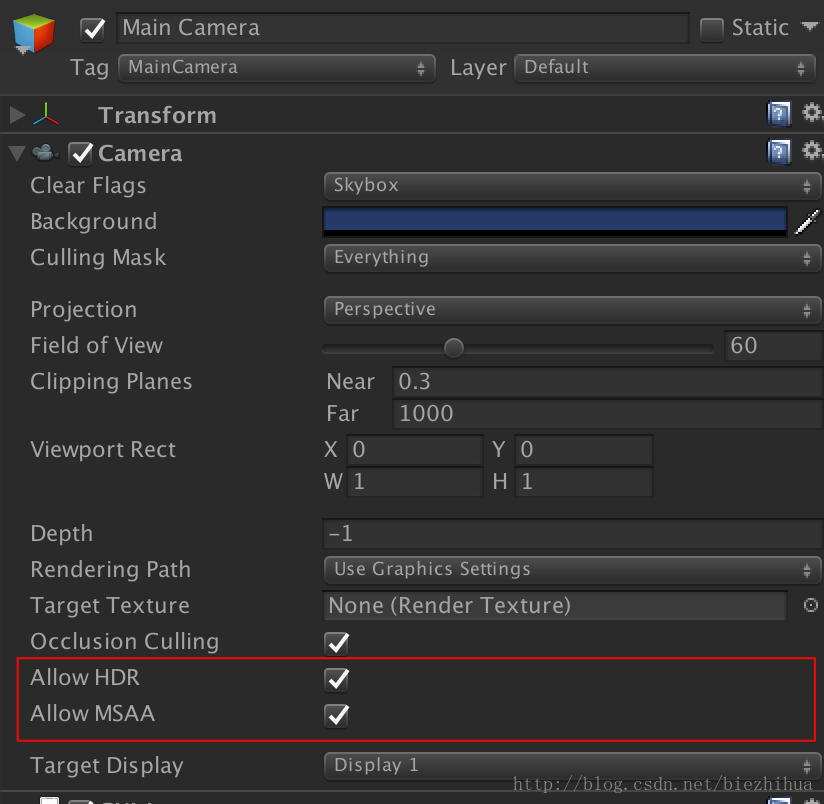This screenshot has width=824, height=804.
Task: Open Target Texture object picker circle
Action: pos(811,605)
